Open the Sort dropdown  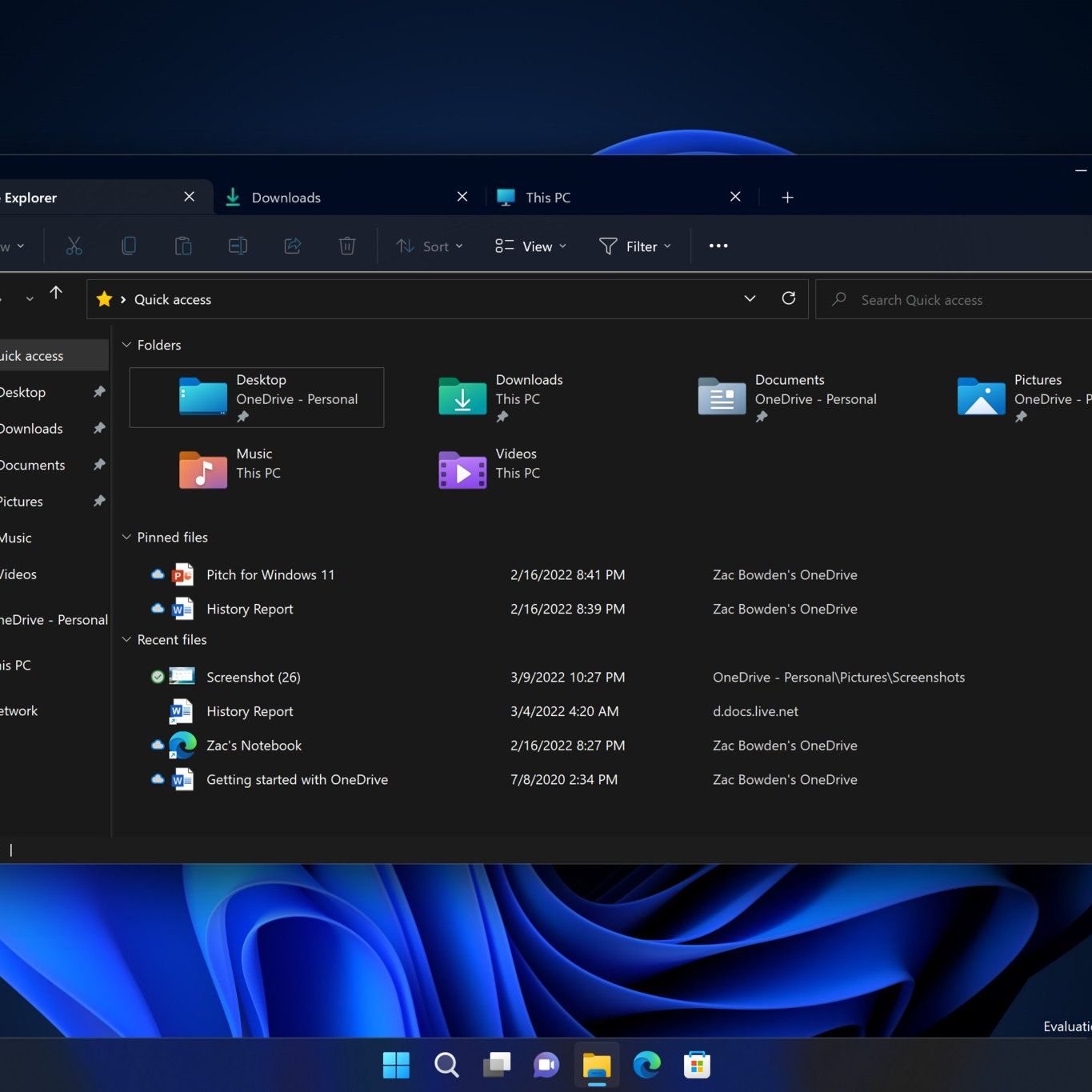430,246
